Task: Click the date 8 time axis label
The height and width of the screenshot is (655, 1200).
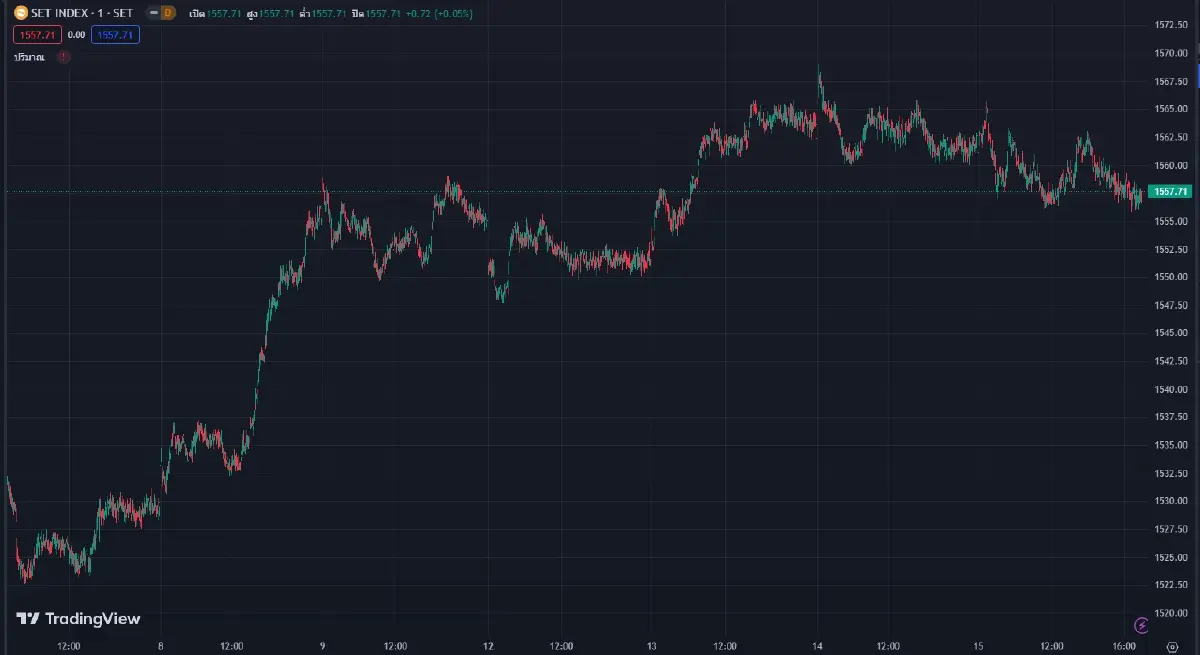Action: point(161,646)
